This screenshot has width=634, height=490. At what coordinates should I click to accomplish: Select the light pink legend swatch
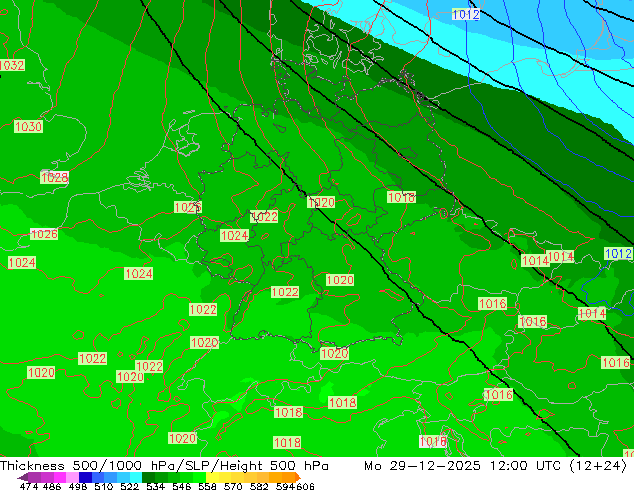(x=72, y=477)
